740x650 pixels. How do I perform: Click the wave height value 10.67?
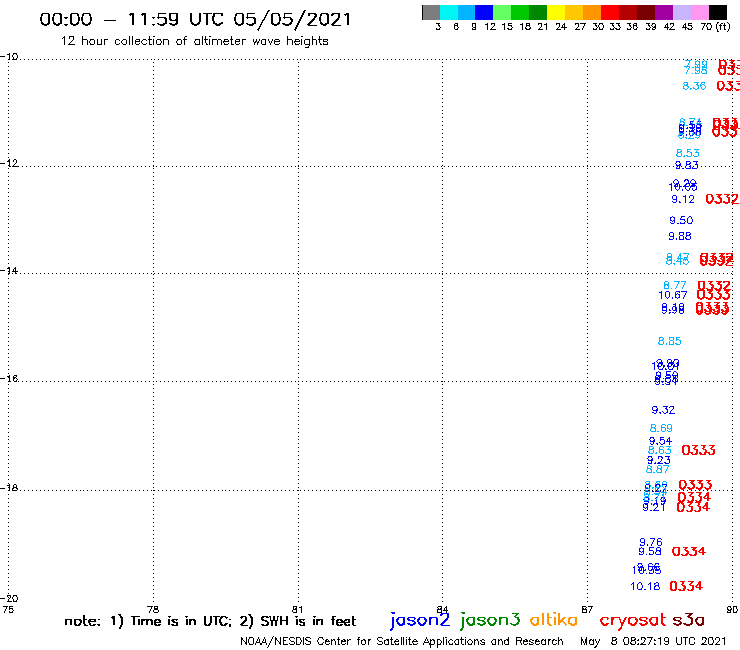pos(673,295)
